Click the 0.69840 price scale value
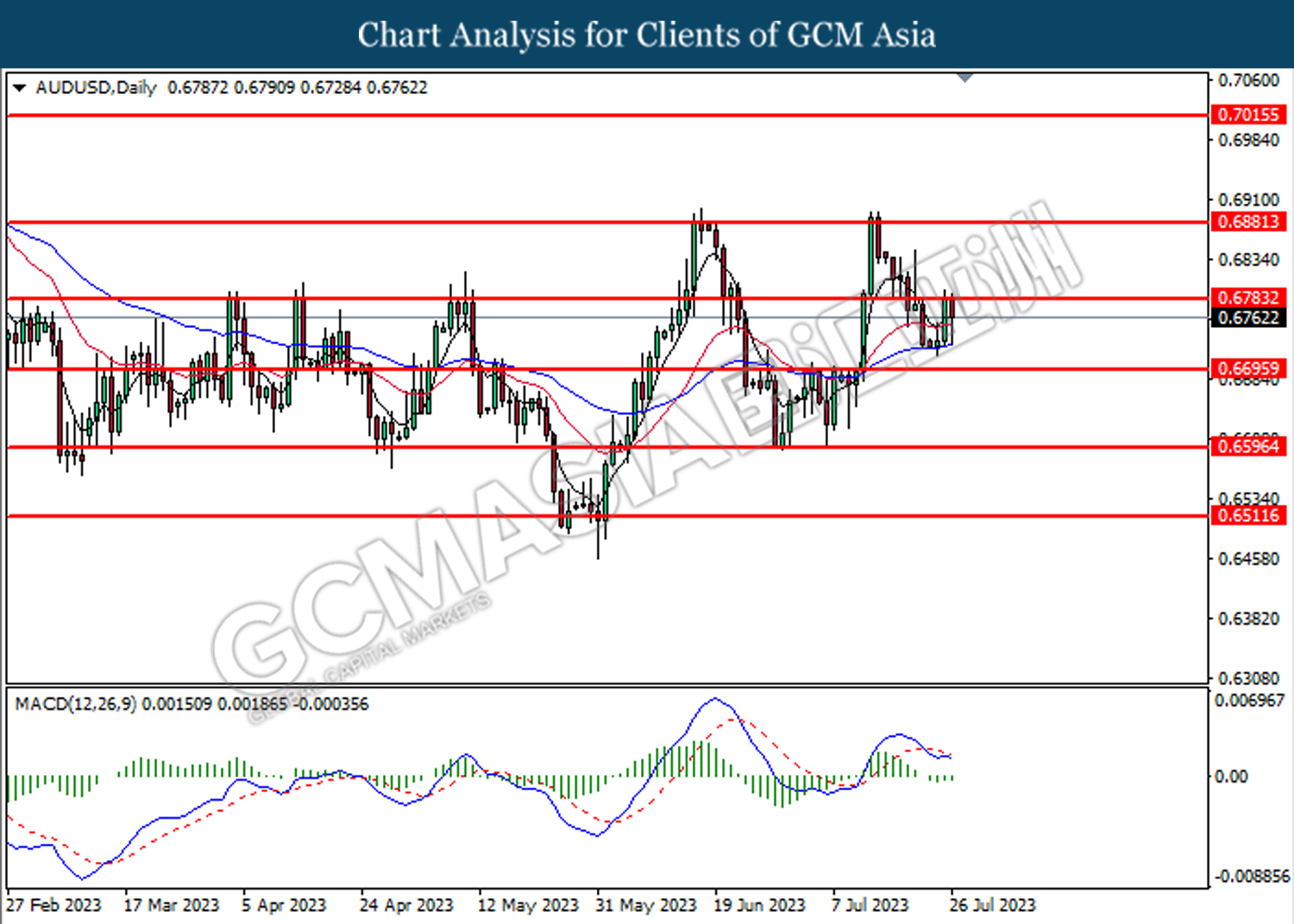Image resolution: width=1294 pixels, height=924 pixels. 1248,140
